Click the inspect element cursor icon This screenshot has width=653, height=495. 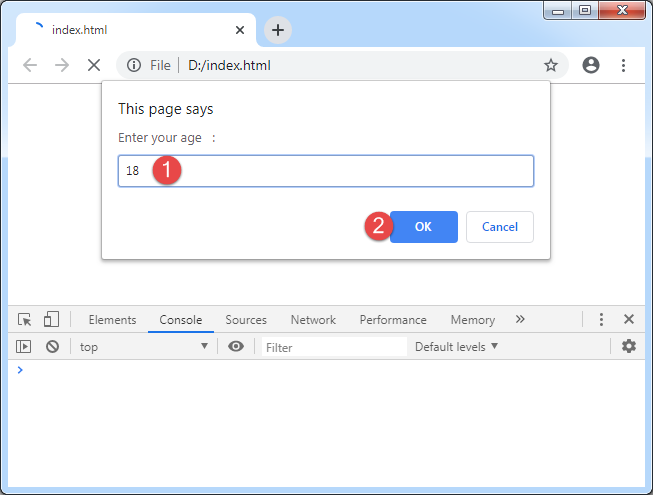(x=25, y=320)
